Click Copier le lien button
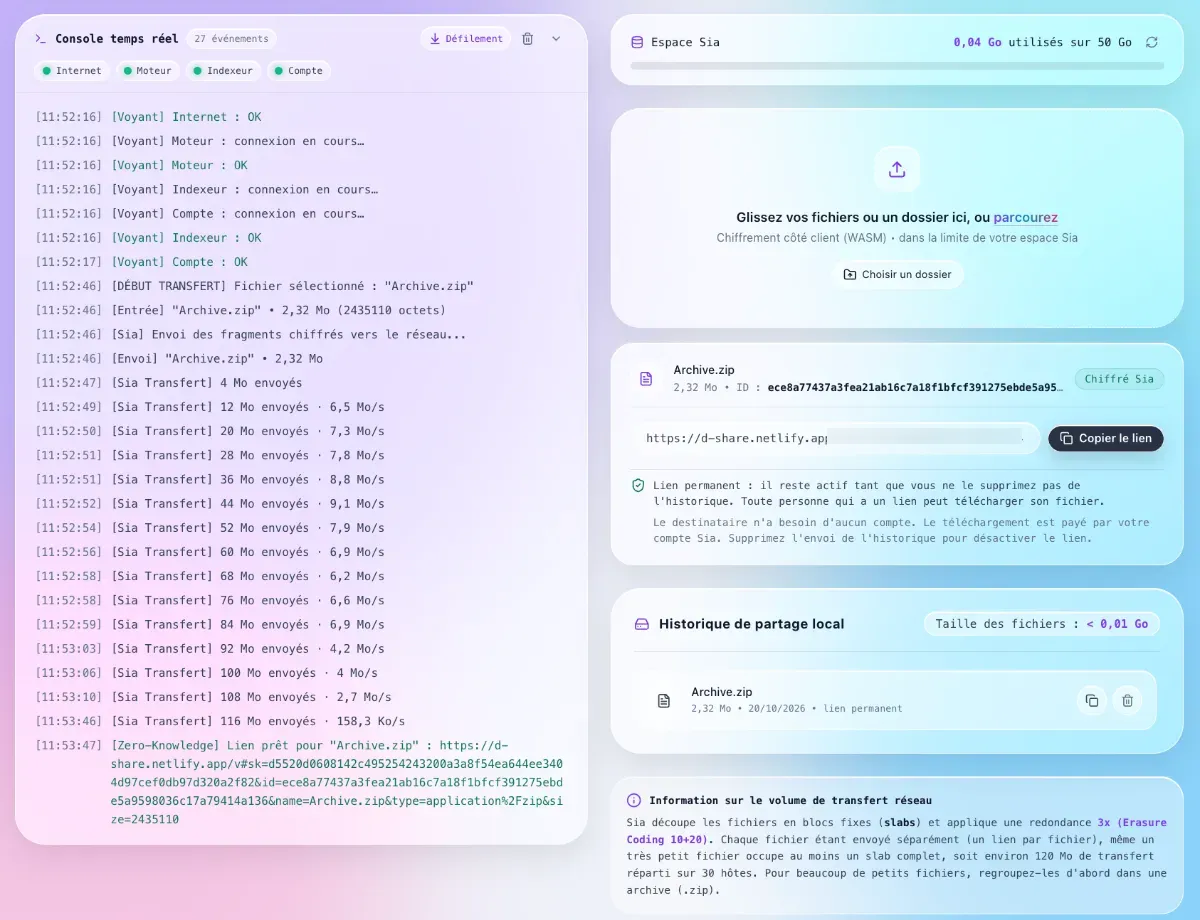The width and height of the screenshot is (1200, 920). click(x=1106, y=438)
